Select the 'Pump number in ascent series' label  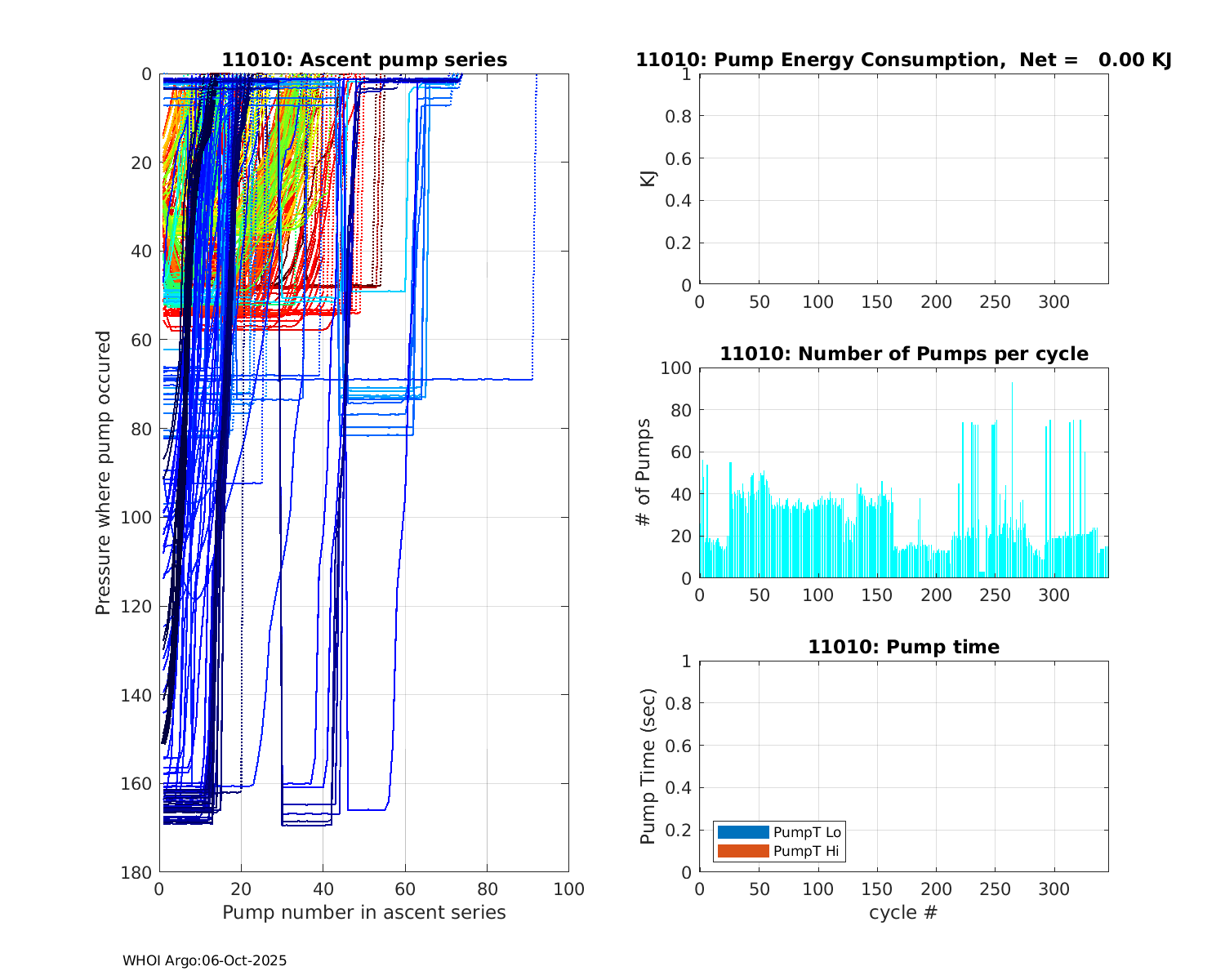click(x=364, y=912)
